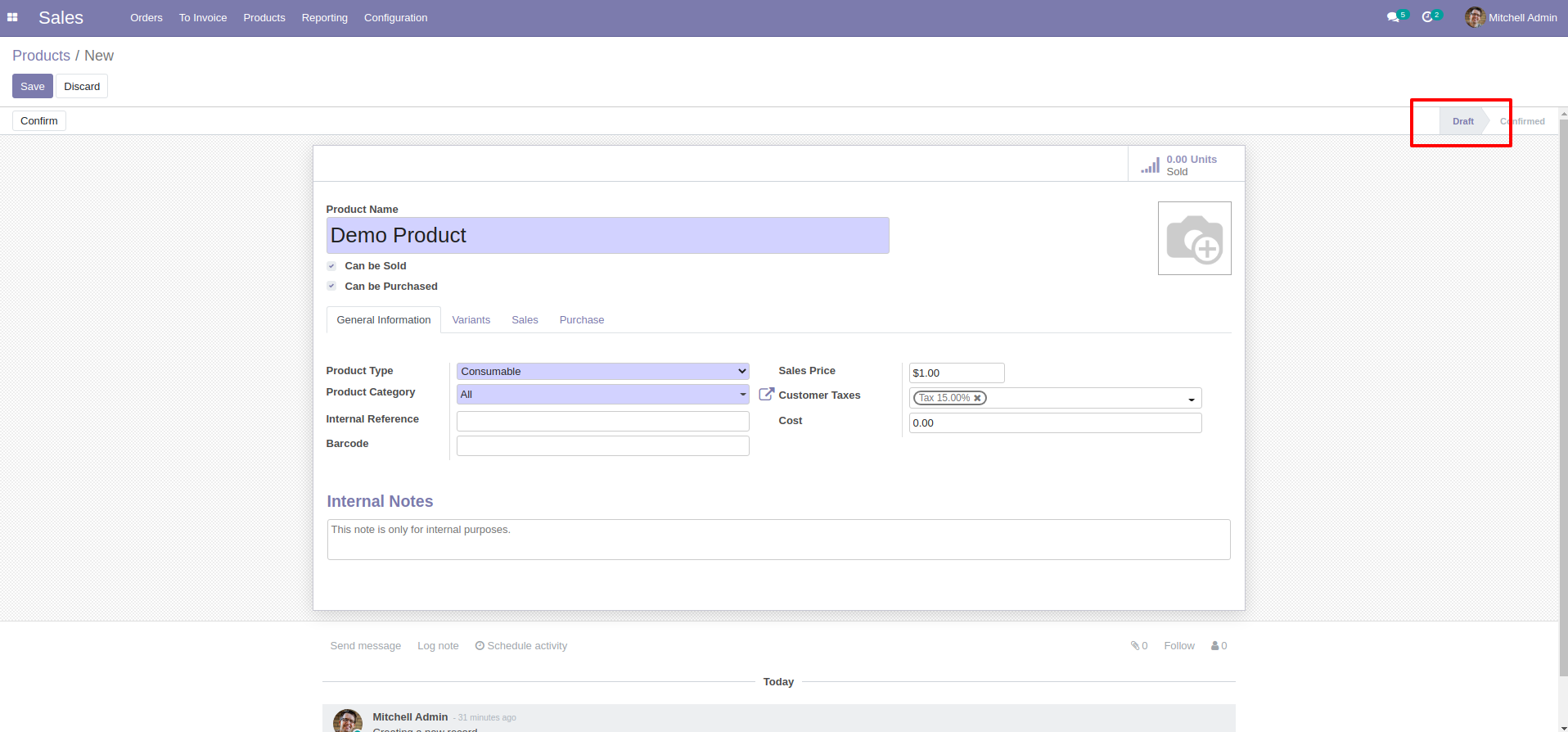The width and height of the screenshot is (1568, 732).
Task: Open the Product Type dropdown
Action: pos(602,372)
